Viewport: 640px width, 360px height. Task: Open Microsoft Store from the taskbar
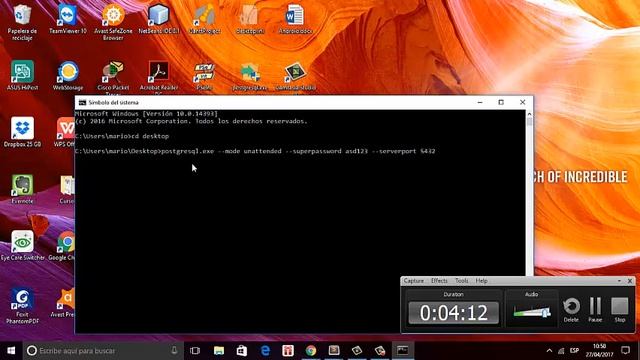point(242,350)
